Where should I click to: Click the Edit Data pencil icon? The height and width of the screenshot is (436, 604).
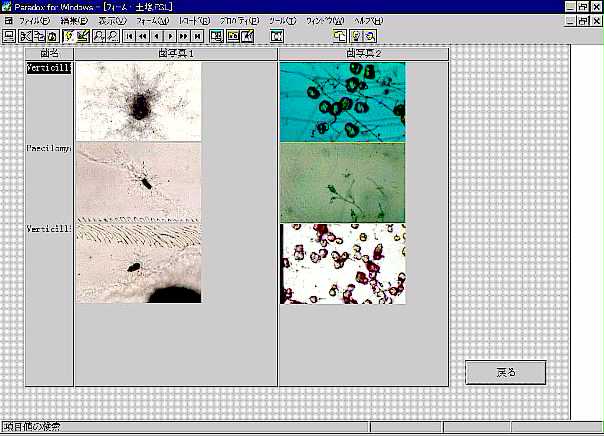point(247,36)
